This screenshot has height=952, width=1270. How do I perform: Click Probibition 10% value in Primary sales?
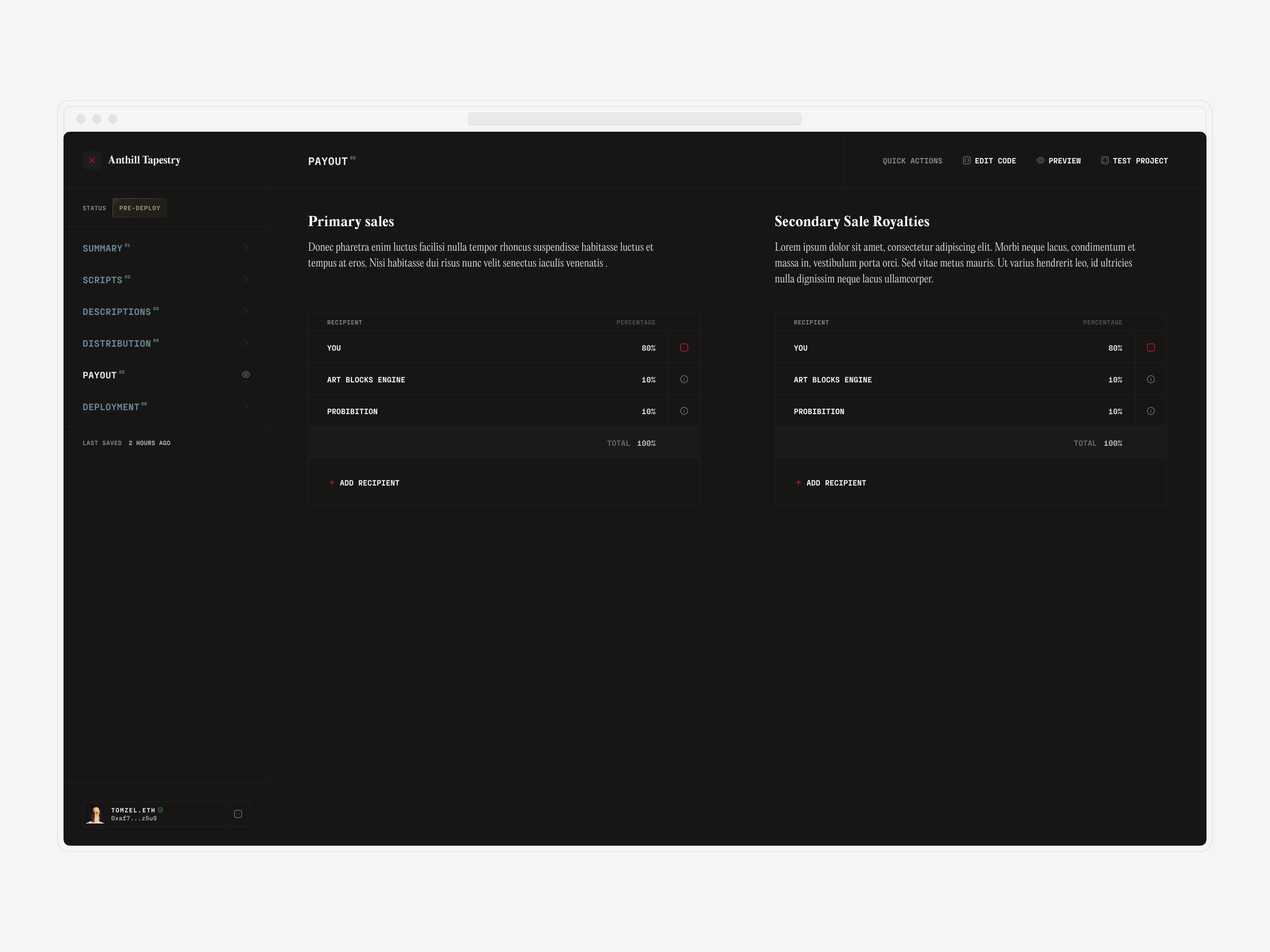click(648, 411)
